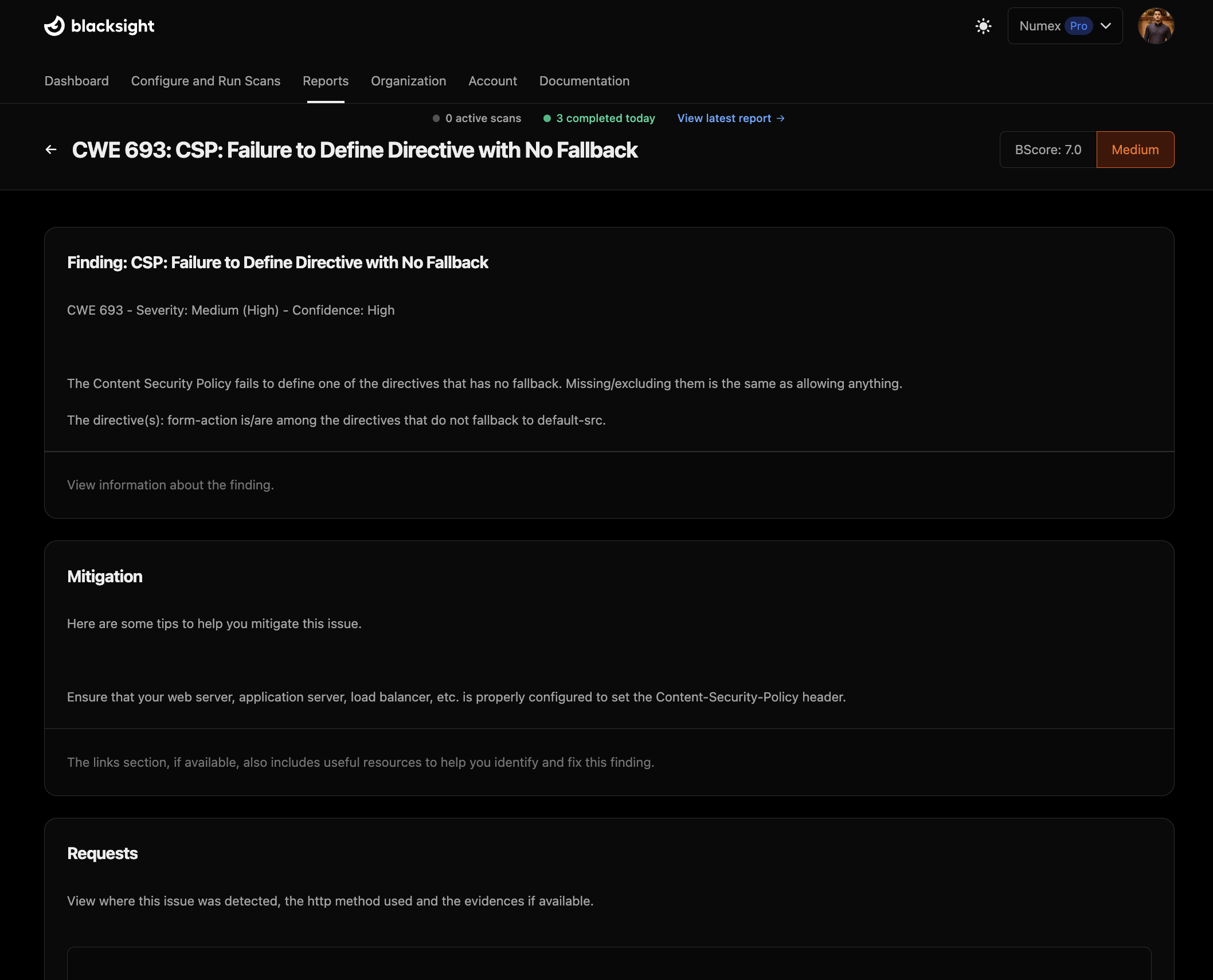Click the blacksight wordmark text
This screenshot has width=1213, height=980.
tap(113, 26)
